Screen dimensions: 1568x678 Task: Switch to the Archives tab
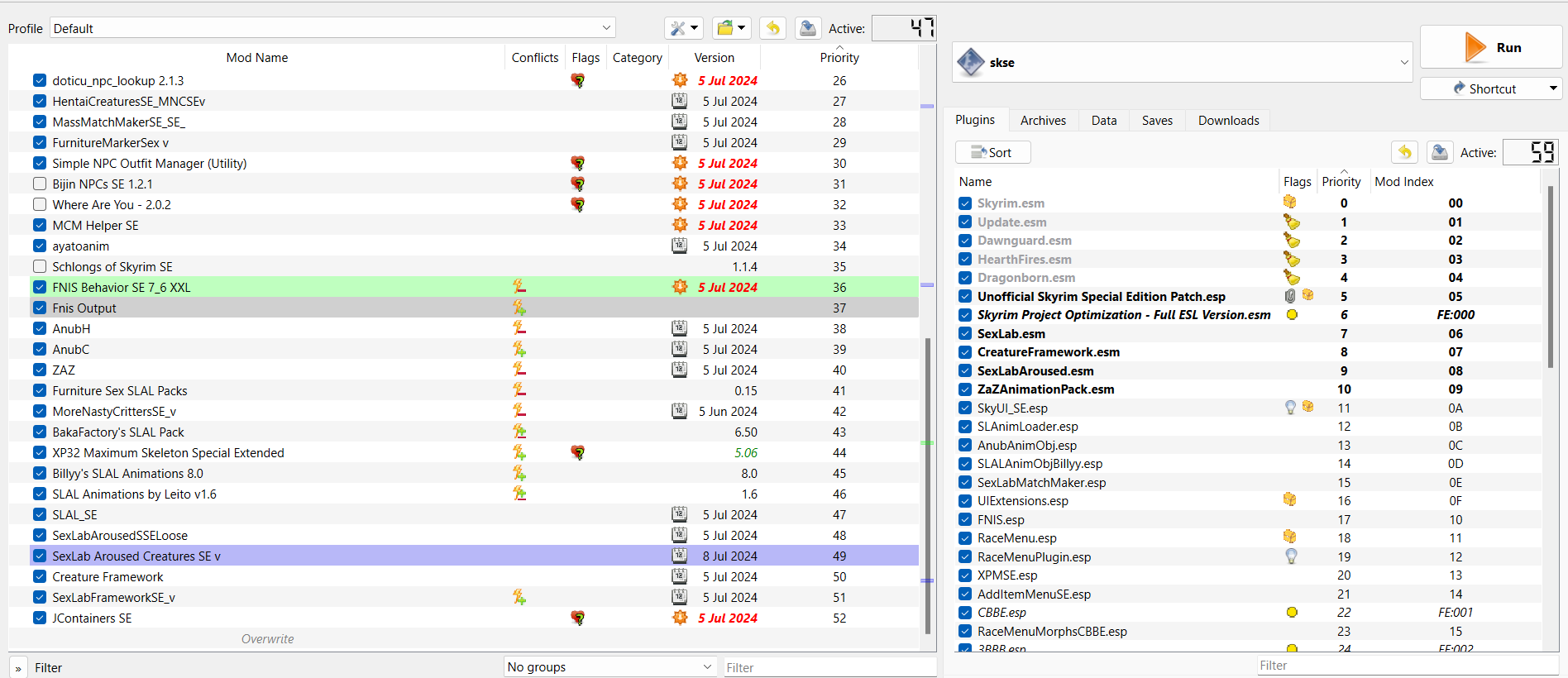(1043, 120)
